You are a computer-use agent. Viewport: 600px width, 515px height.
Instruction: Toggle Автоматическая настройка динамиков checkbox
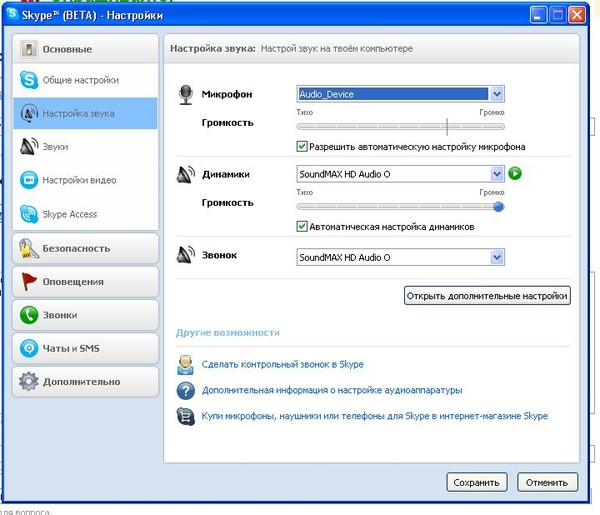(302, 227)
